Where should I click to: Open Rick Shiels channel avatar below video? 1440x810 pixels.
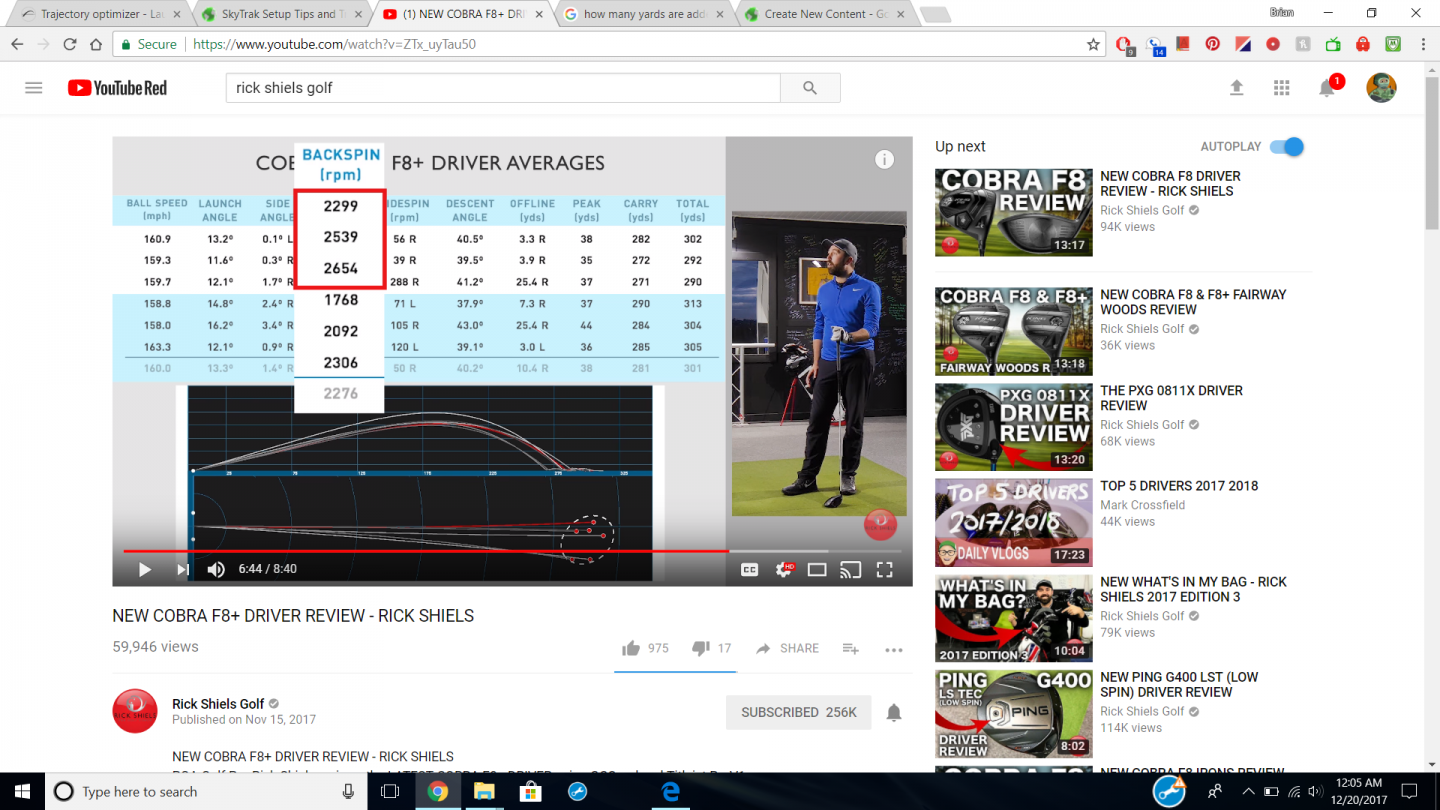135,711
